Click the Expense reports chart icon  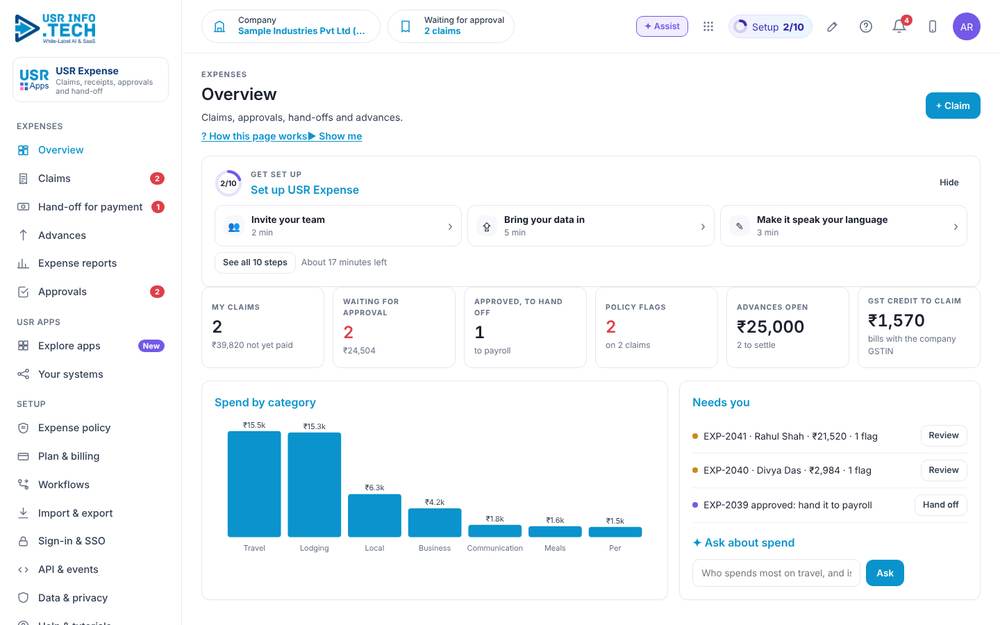(x=23, y=263)
